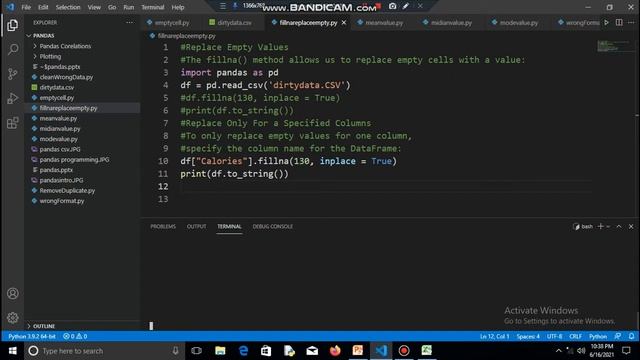
Task: Open the Extensions view
Action: (x=13, y=123)
